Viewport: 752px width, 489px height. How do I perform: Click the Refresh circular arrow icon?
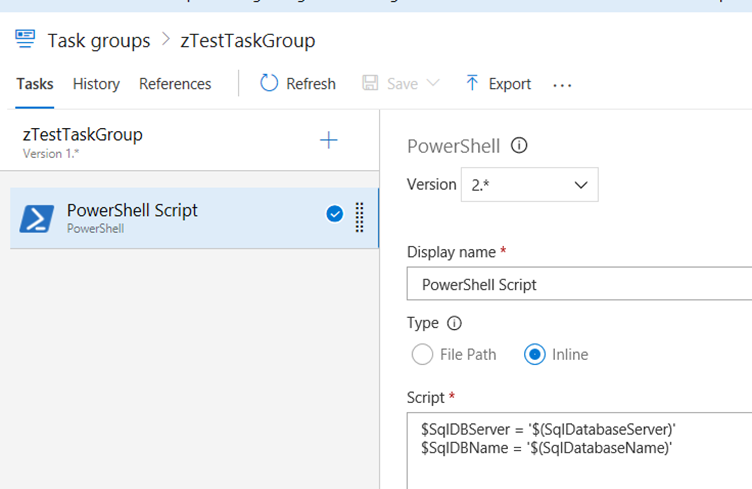click(269, 83)
